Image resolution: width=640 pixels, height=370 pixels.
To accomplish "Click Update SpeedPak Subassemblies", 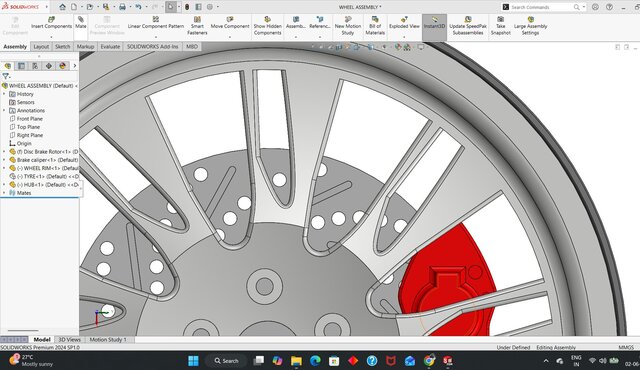I will [x=468, y=26].
